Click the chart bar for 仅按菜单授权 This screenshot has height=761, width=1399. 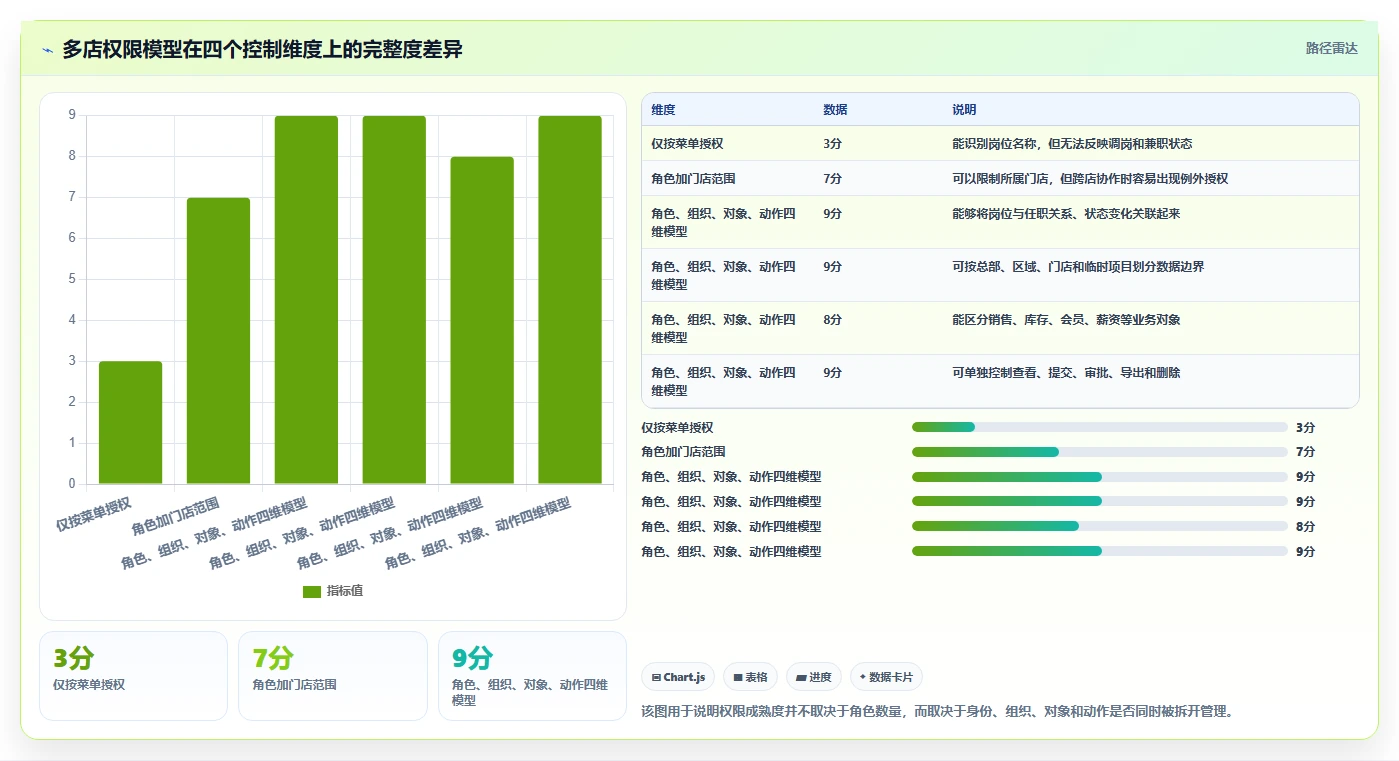130,422
